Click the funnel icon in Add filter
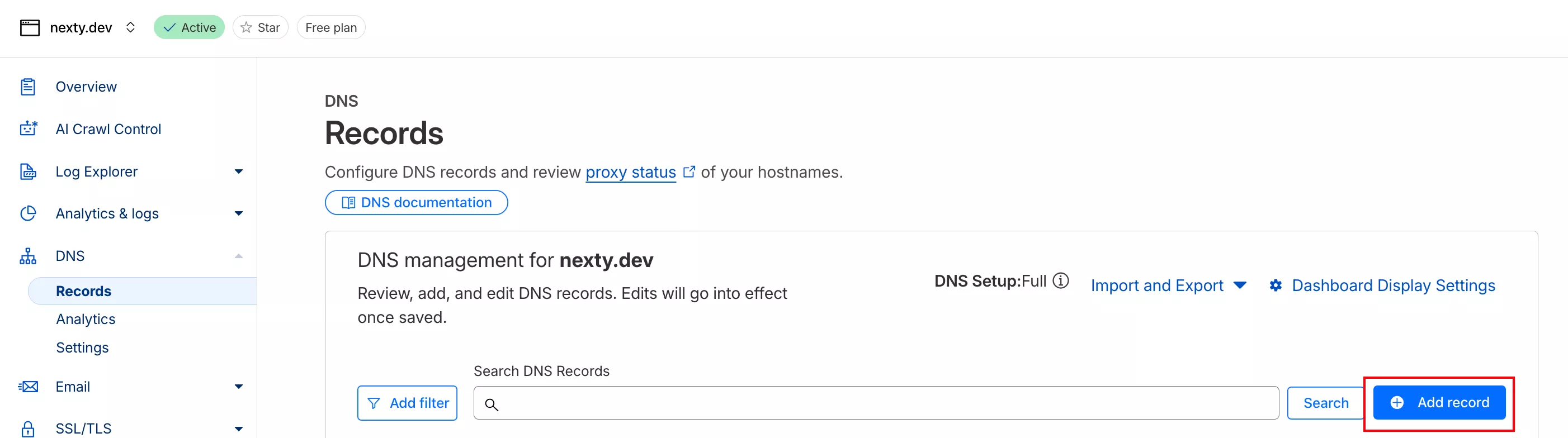This screenshot has width=1568, height=438. point(374,403)
